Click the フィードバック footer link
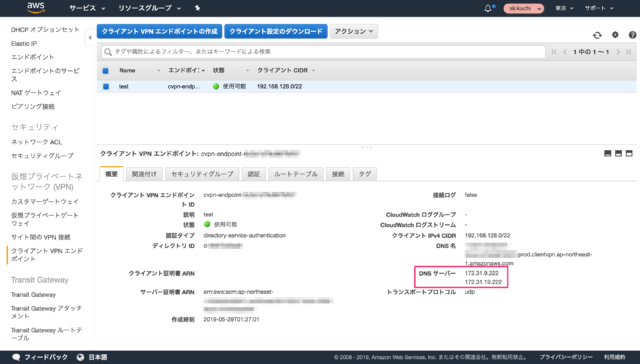 click(x=46, y=357)
